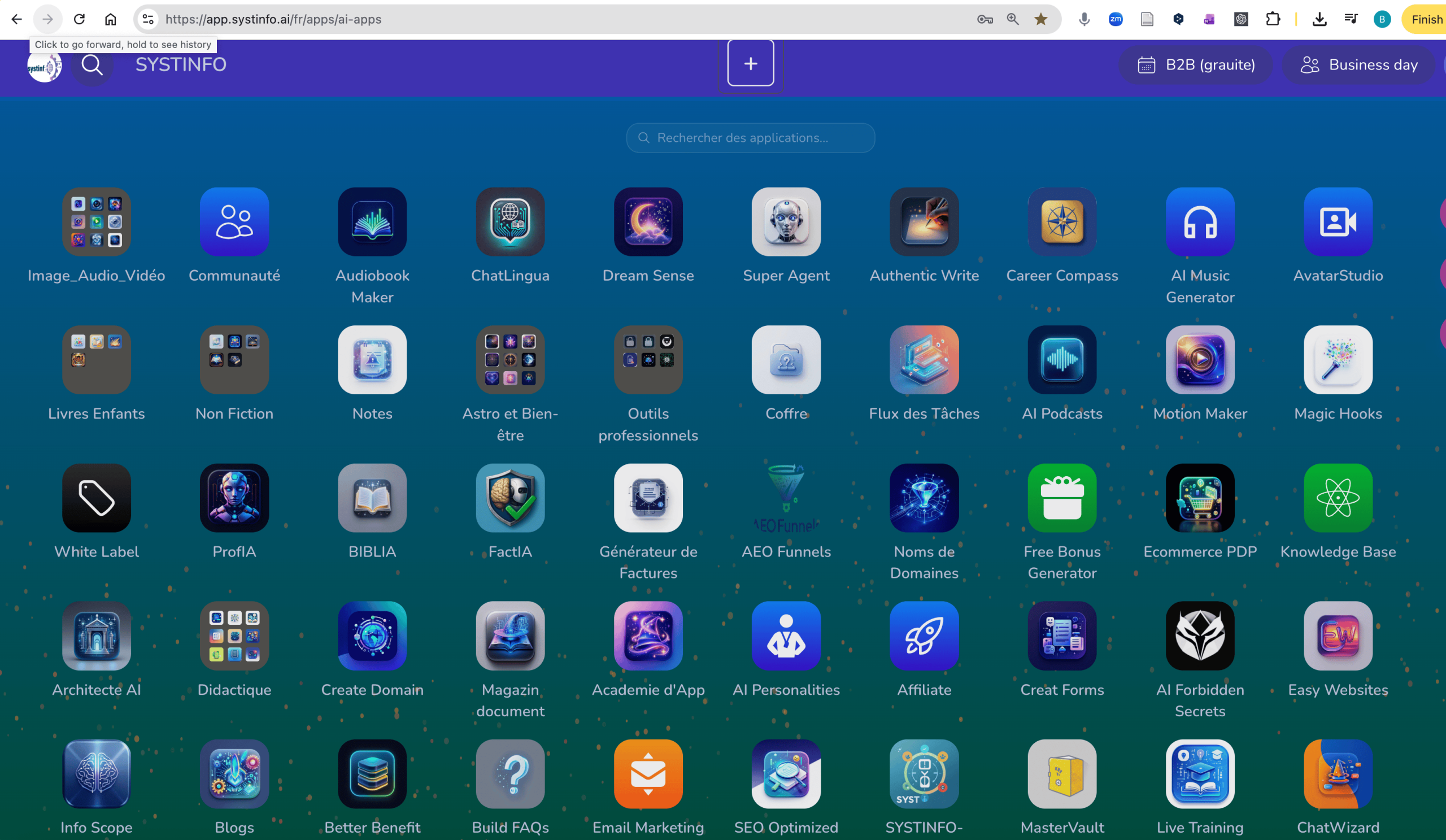Screen dimensions: 1446x840
Task: Bookmark page with browser star icon
Action: click(1040, 20)
